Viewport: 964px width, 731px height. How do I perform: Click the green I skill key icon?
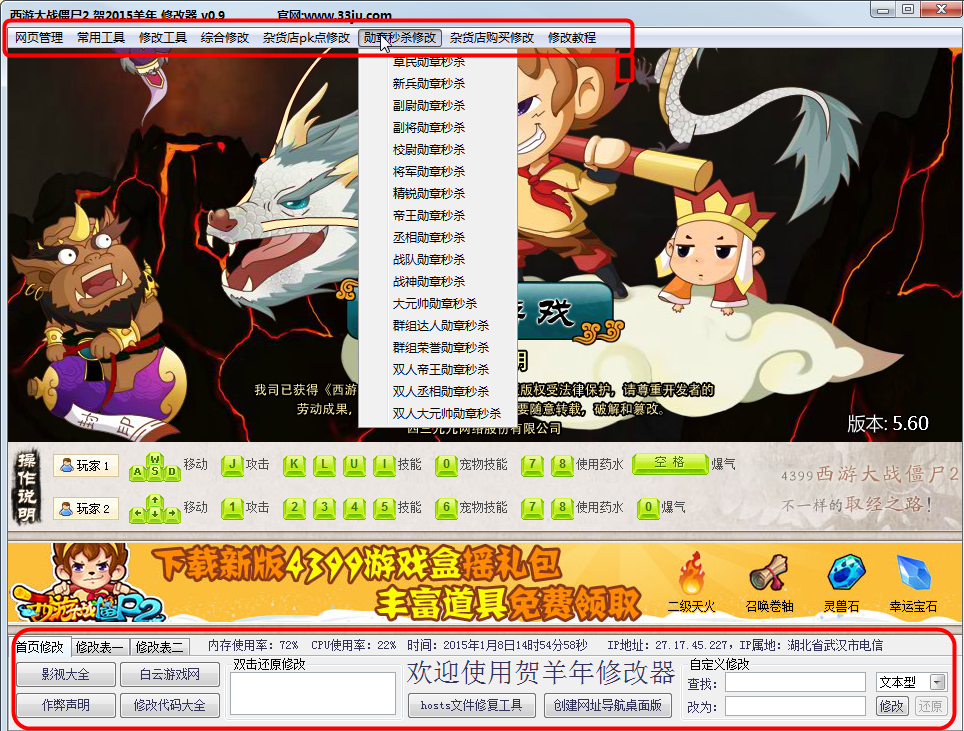coord(384,465)
